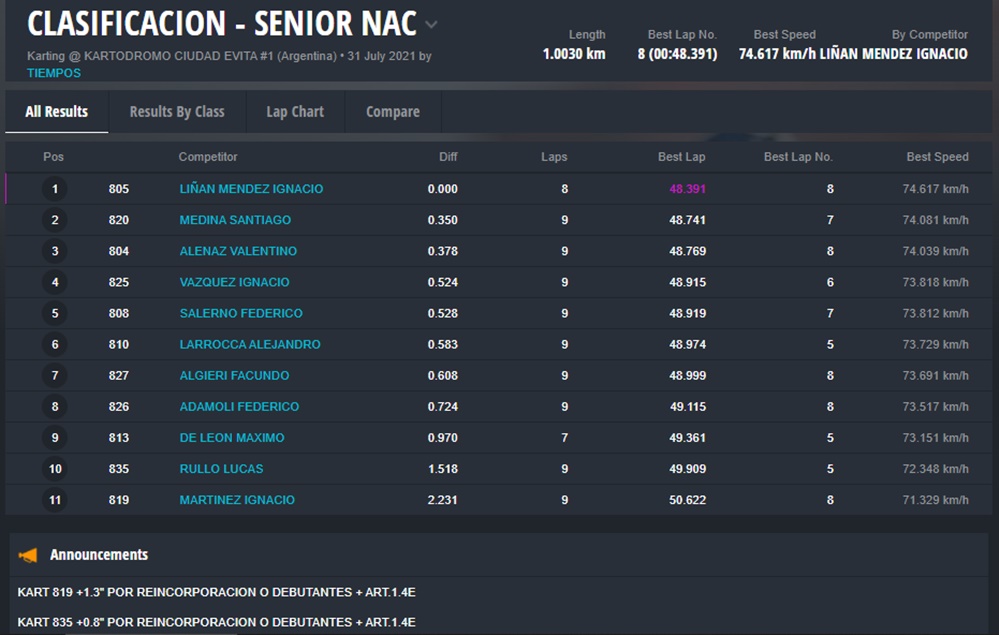Viewport: 999px width, 635px height.
Task: Select the All Results tab
Action: [56, 112]
